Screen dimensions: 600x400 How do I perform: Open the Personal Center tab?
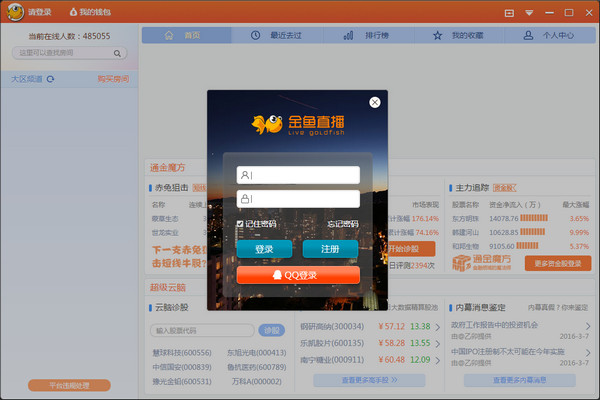pos(549,35)
